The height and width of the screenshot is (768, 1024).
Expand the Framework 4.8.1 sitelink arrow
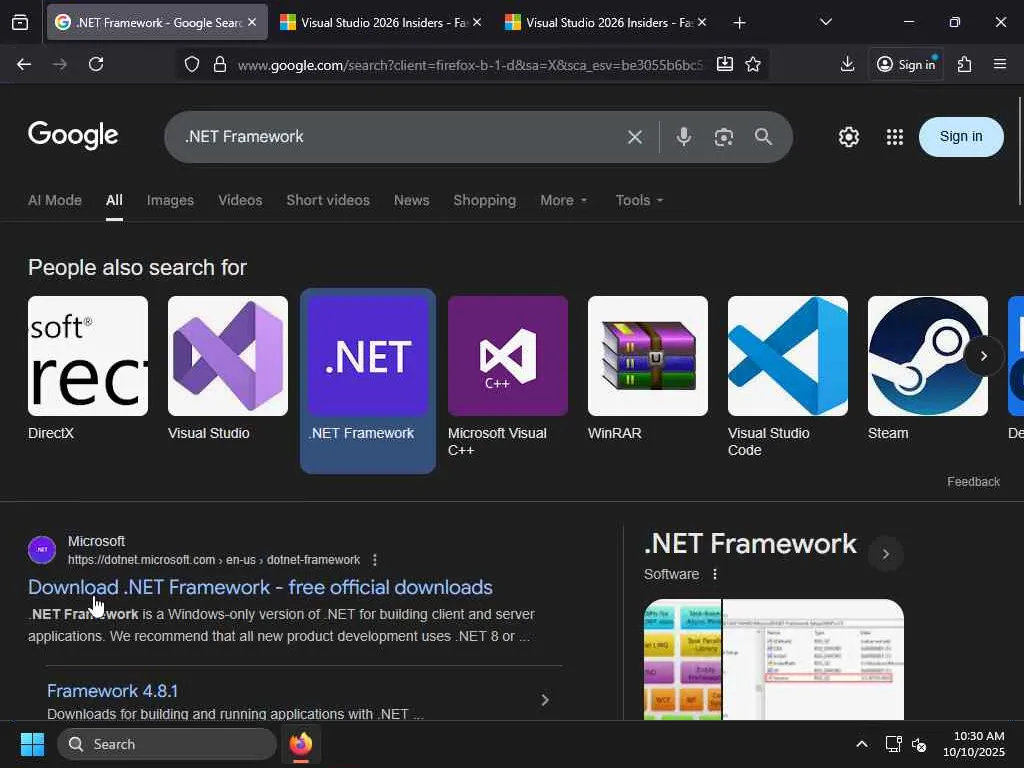(545, 700)
